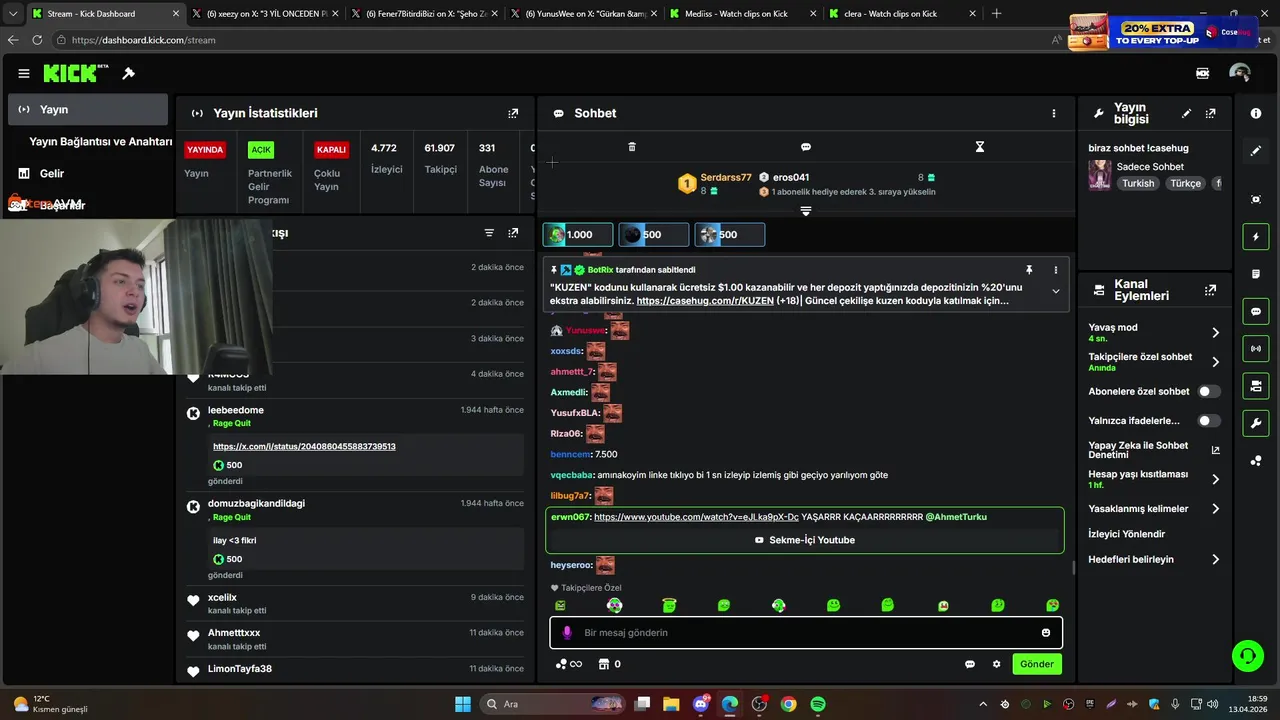Expand Hedefleri belirleyin option
Screen dimensions: 1280x720
click(1215, 559)
